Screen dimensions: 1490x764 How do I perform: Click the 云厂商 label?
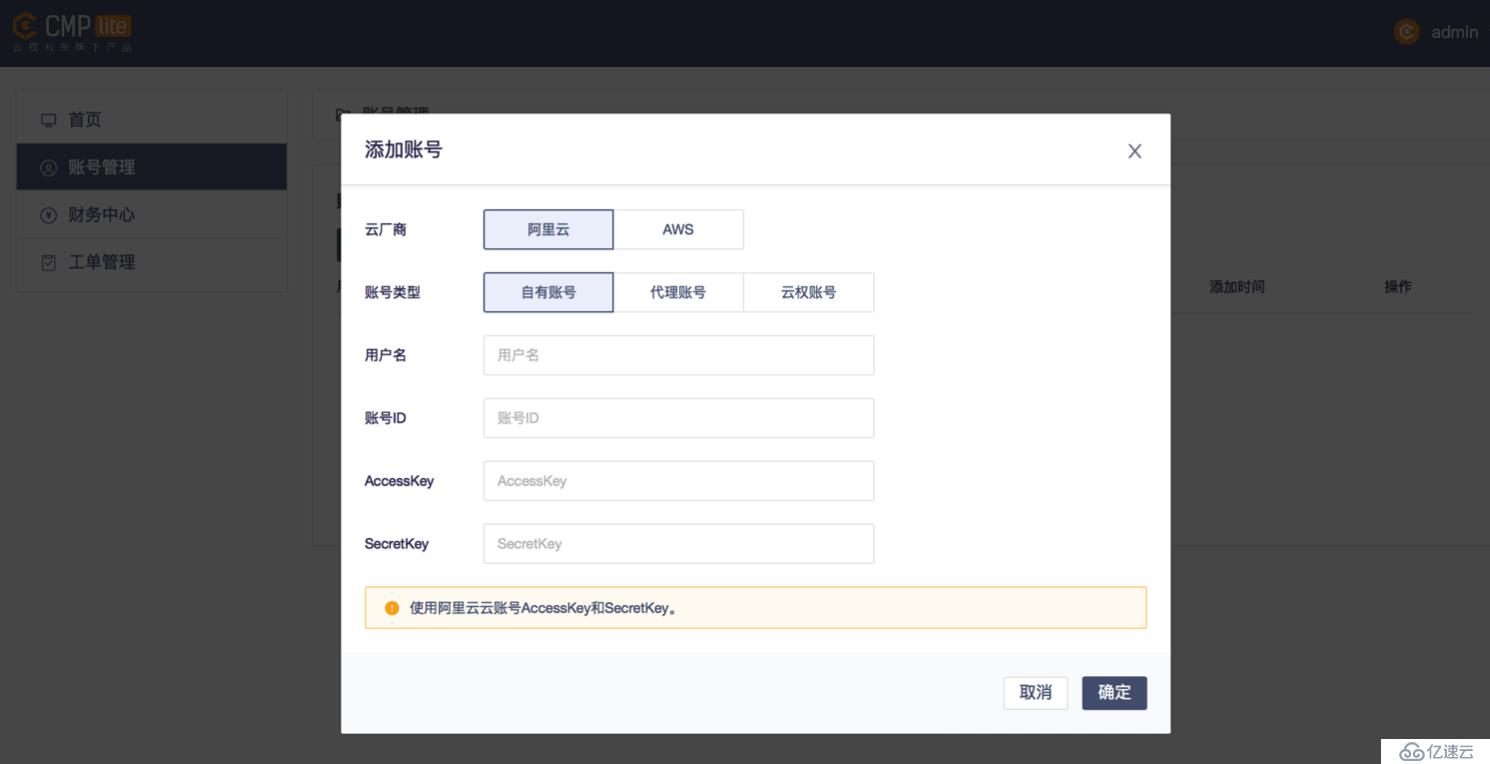pyautogui.click(x=385, y=230)
